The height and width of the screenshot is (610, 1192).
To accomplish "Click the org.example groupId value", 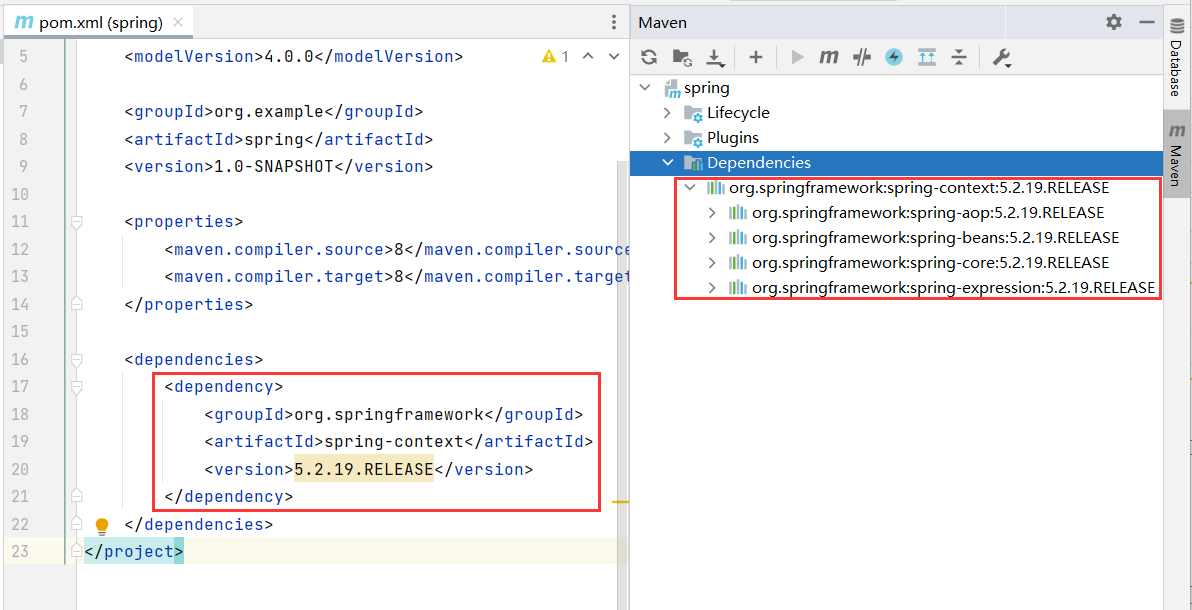I will click(x=269, y=112).
